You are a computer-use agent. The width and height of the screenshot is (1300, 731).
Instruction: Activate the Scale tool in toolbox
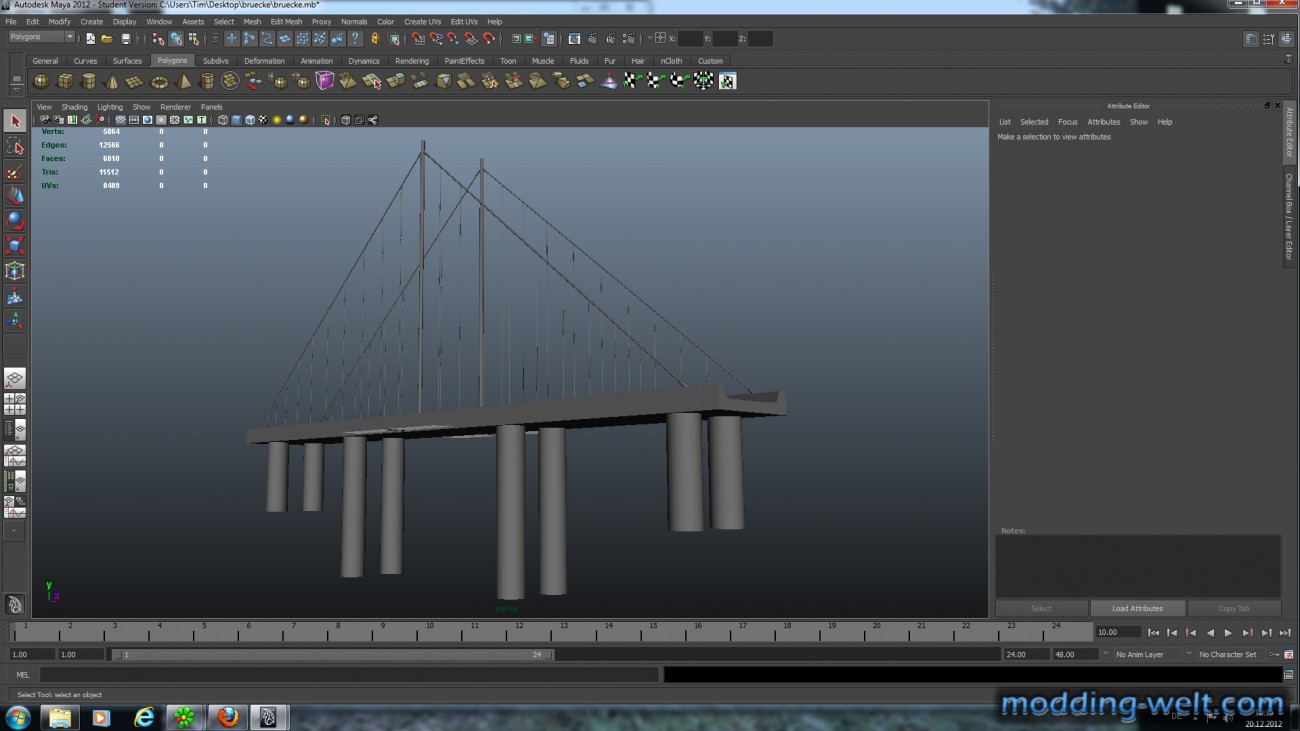[x=15, y=246]
